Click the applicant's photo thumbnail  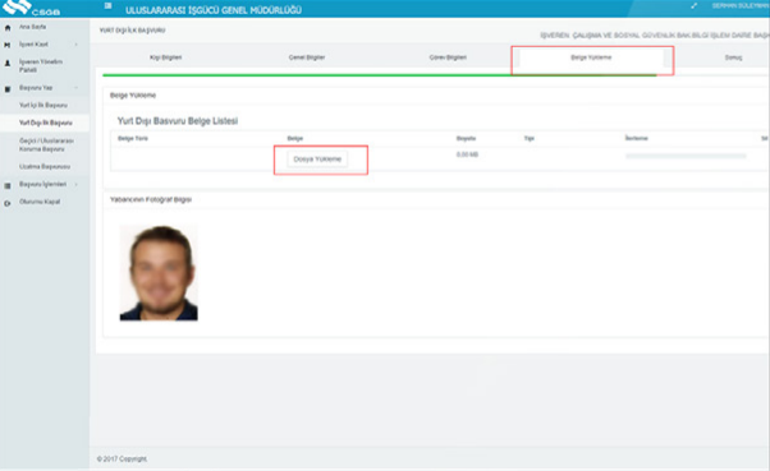[158, 272]
